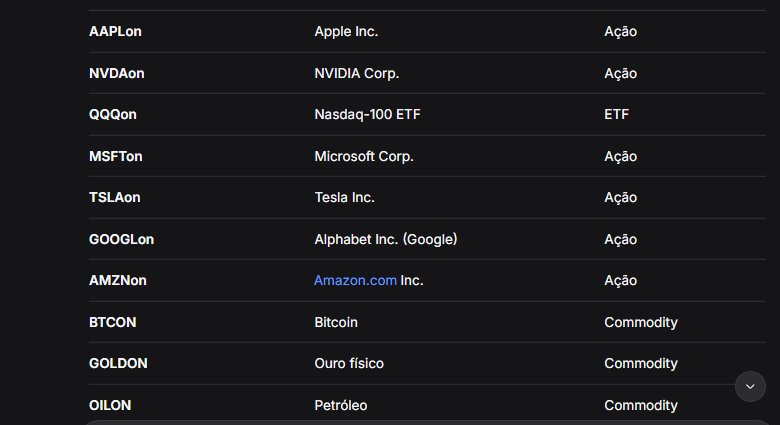
Task: Select the AAPLon ticker cell
Action: (x=115, y=31)
